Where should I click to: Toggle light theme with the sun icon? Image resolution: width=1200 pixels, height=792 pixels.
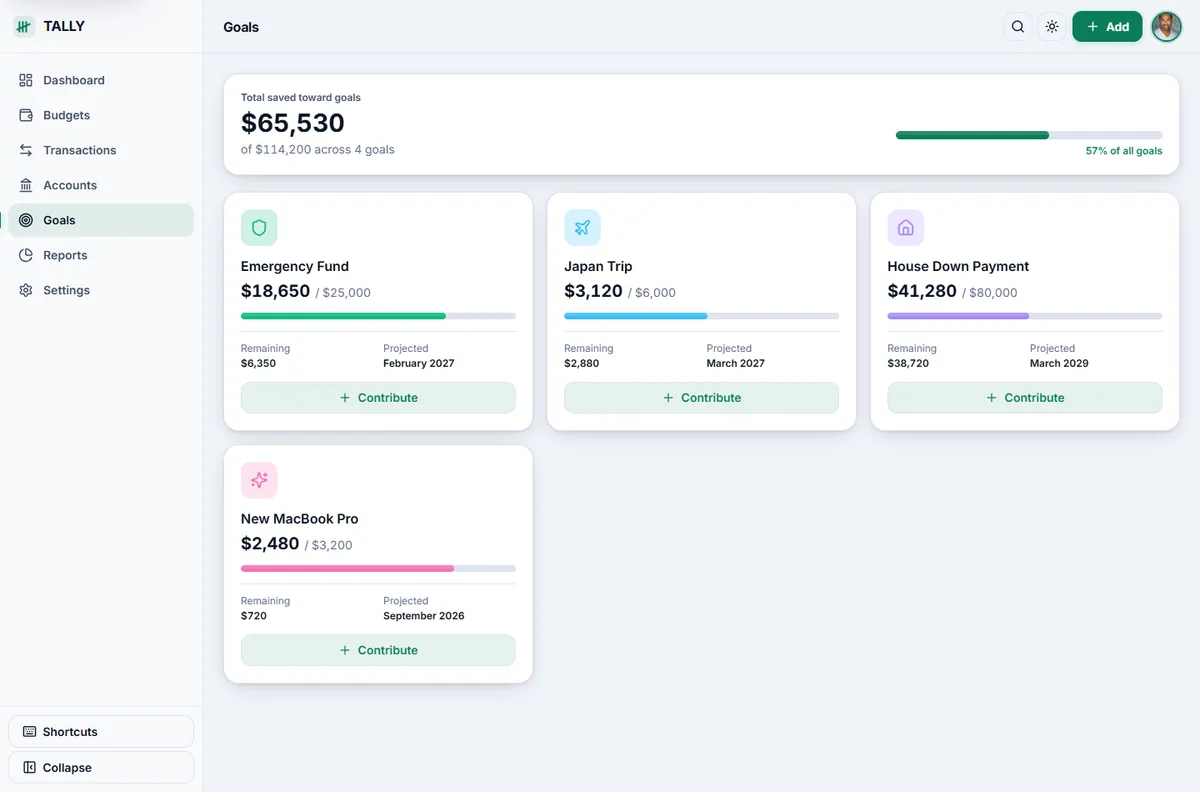coord(1052,27)
